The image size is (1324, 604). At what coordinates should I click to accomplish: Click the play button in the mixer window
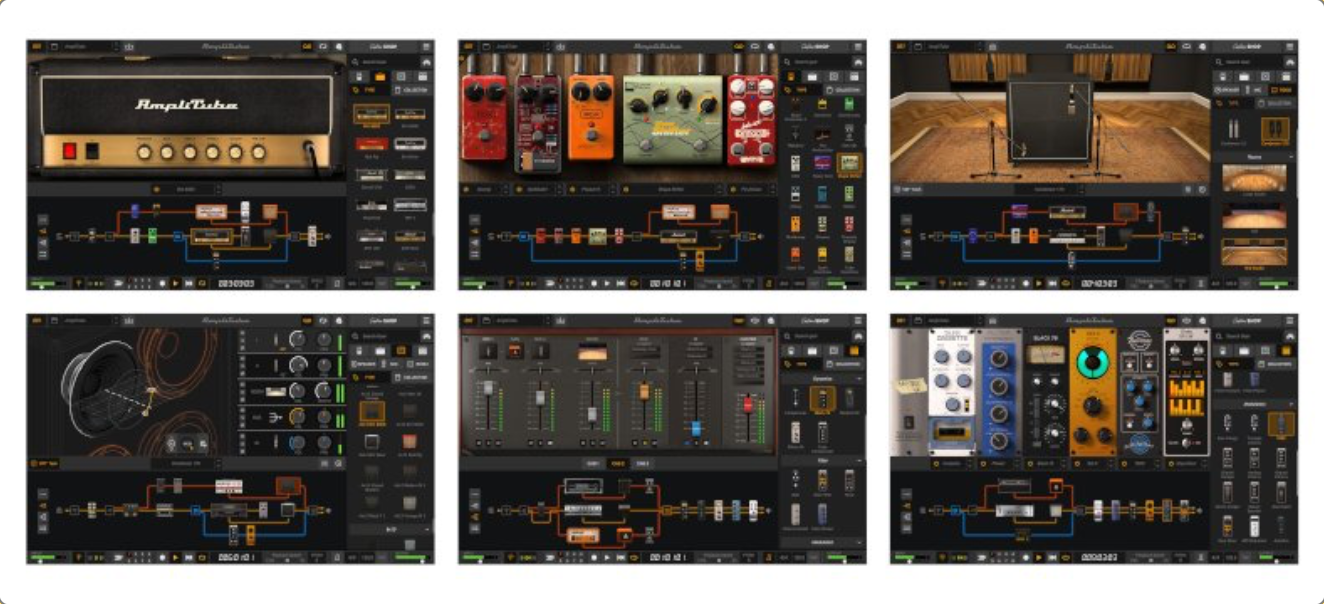coord(607,557)
